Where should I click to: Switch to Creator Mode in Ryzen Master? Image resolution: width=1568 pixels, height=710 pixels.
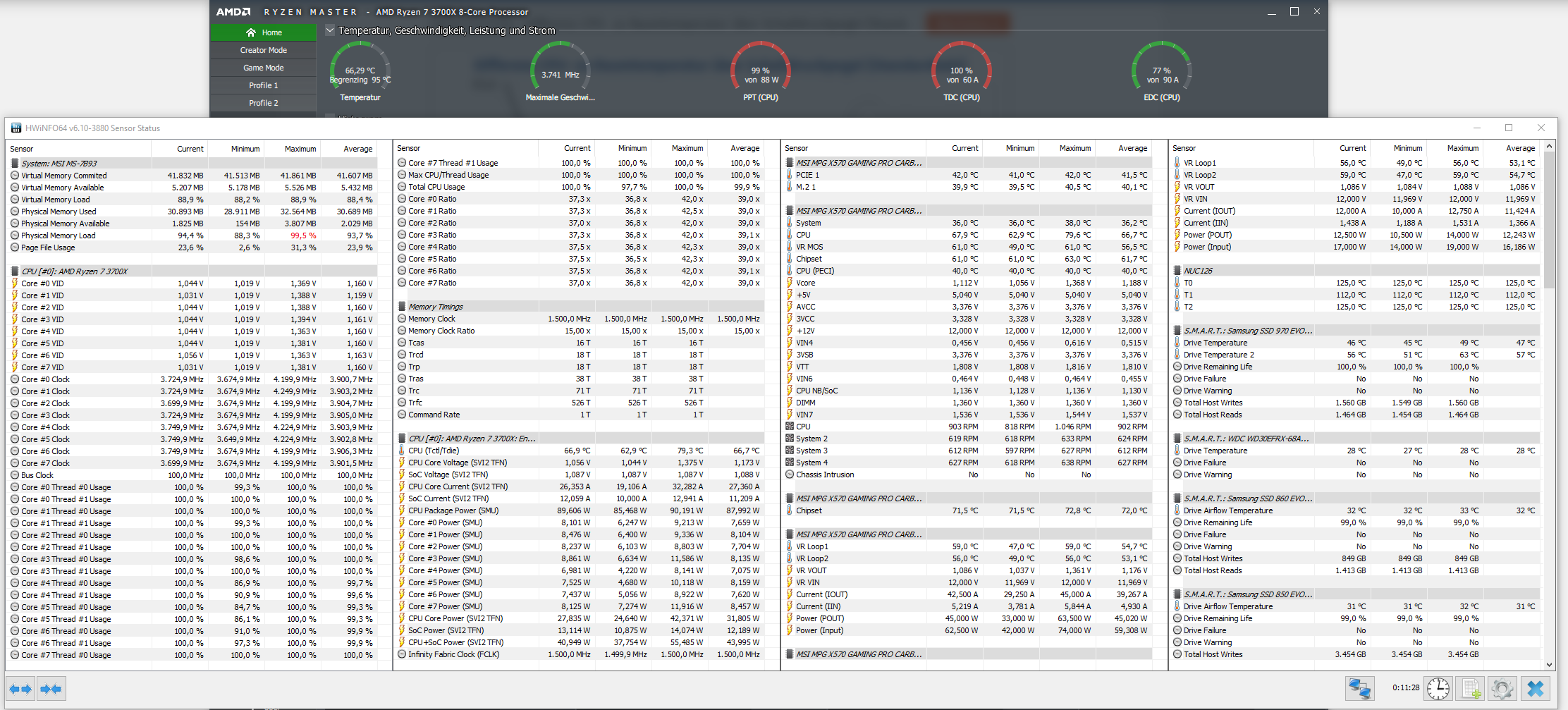pos(264,50)
